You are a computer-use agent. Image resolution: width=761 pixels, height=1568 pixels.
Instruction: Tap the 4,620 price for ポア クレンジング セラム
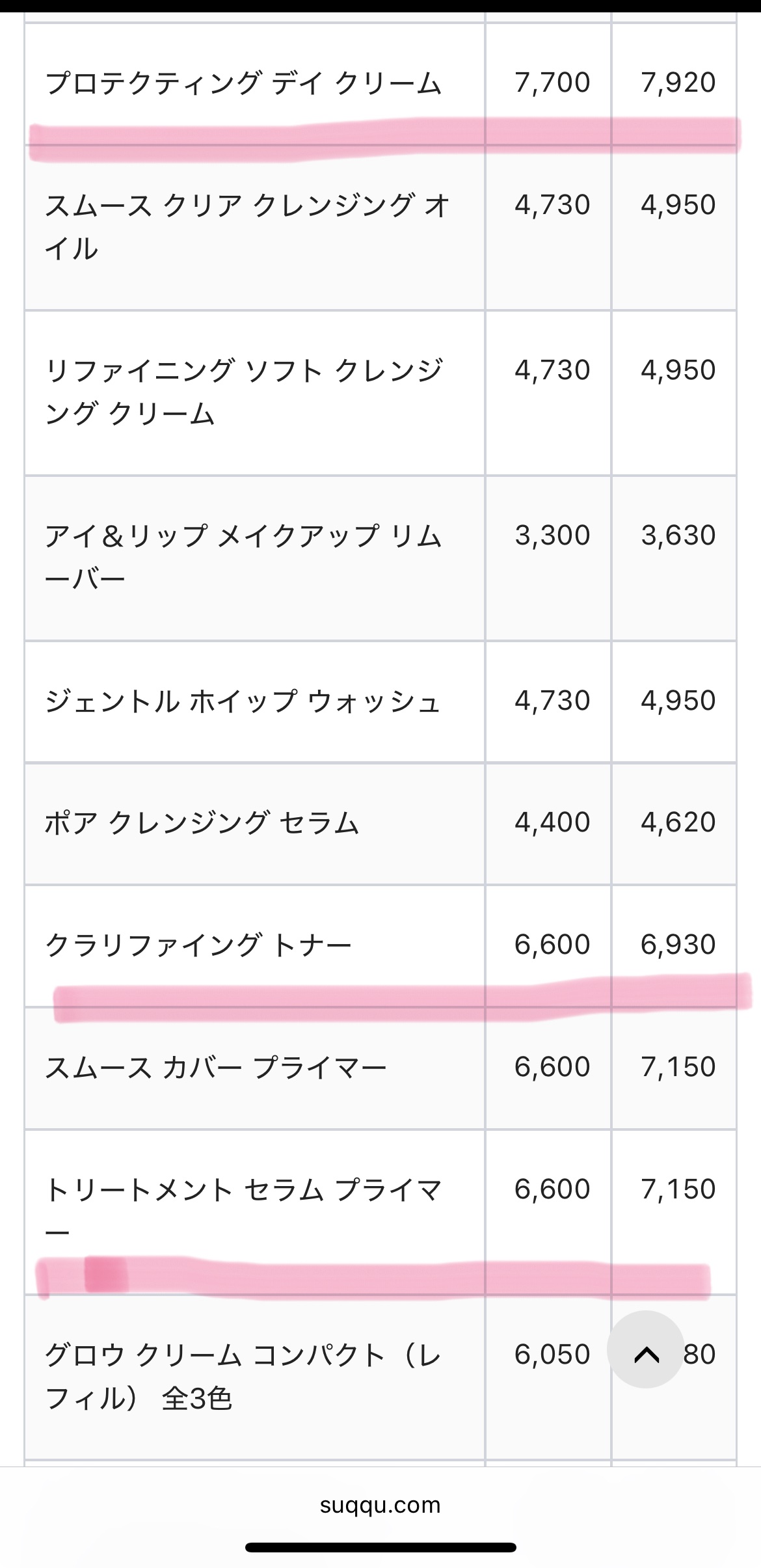pos(678,822)
